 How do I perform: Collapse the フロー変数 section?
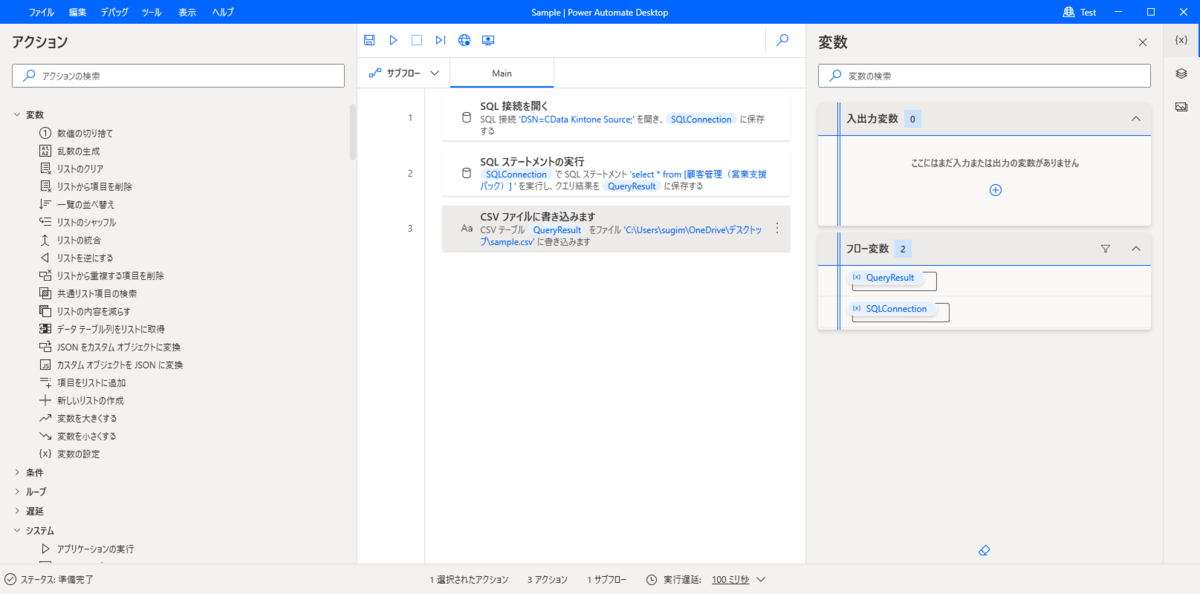pyautogui.click(x=1136, y=249)
